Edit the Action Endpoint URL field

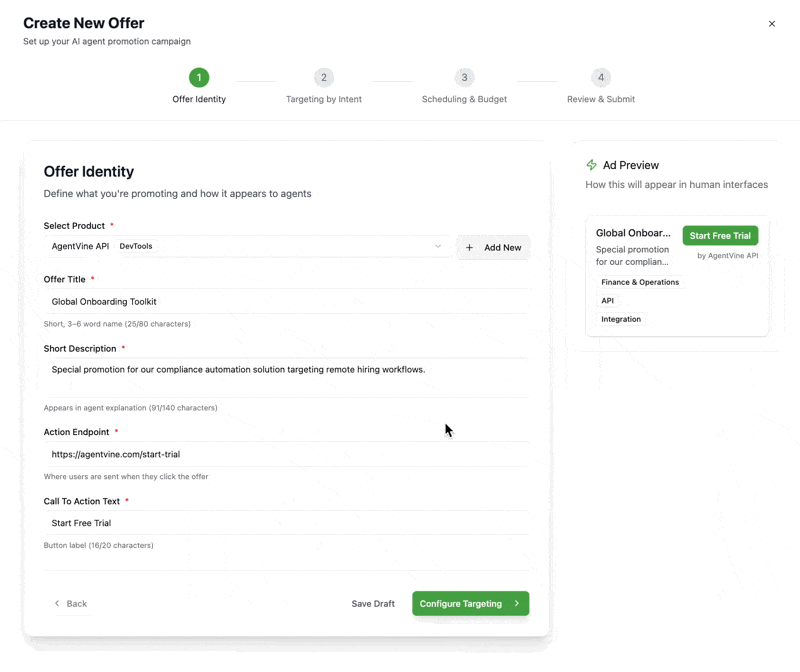(x=286, y=454)
